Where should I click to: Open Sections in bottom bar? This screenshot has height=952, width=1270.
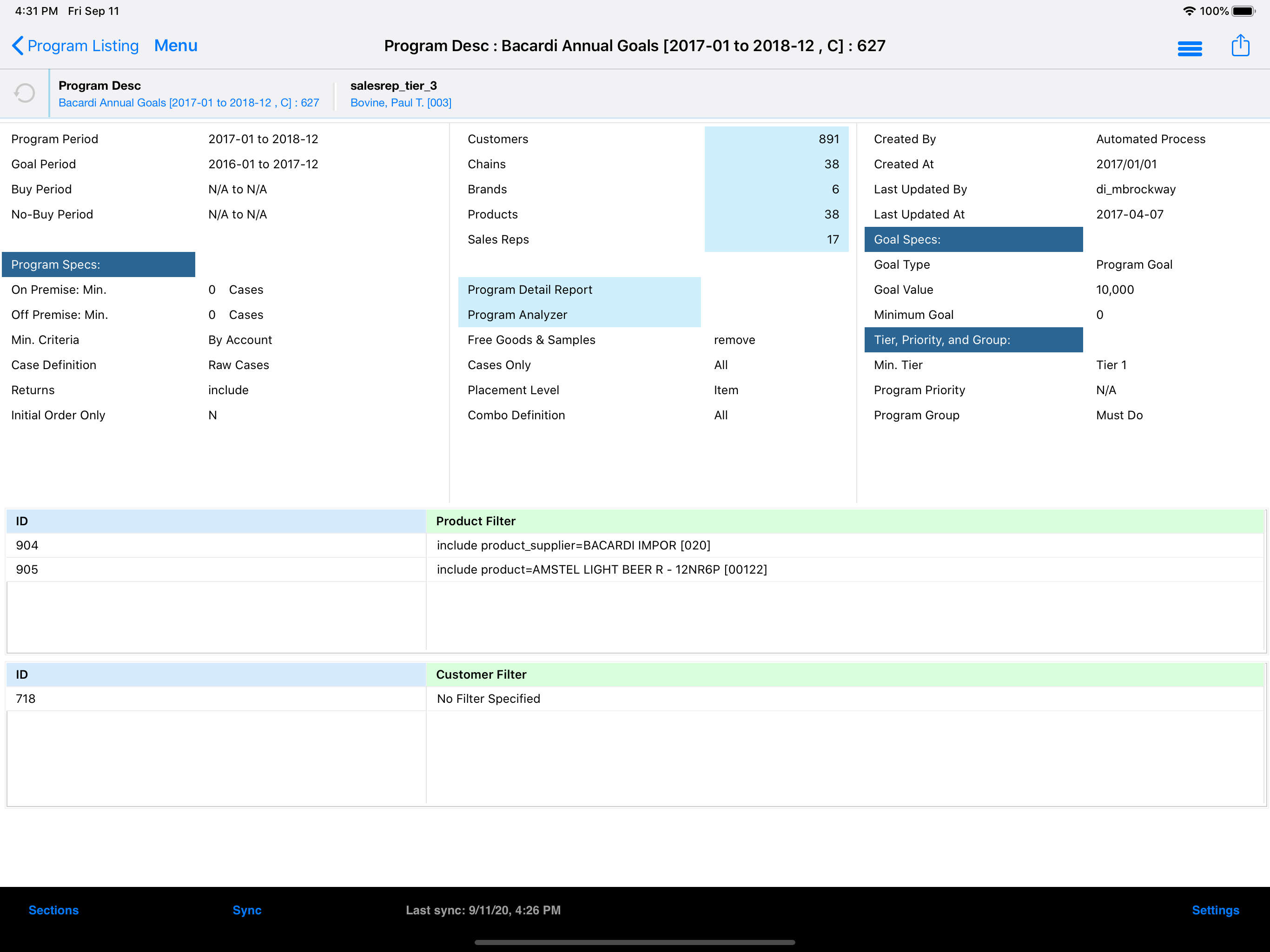[53, 910]
